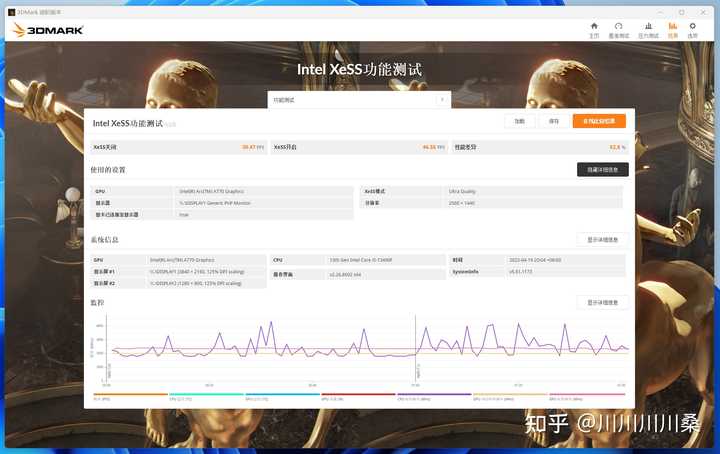Viewport: 720px width, 454px height.
Task: Close the 3DMark window
Action: 703,12
